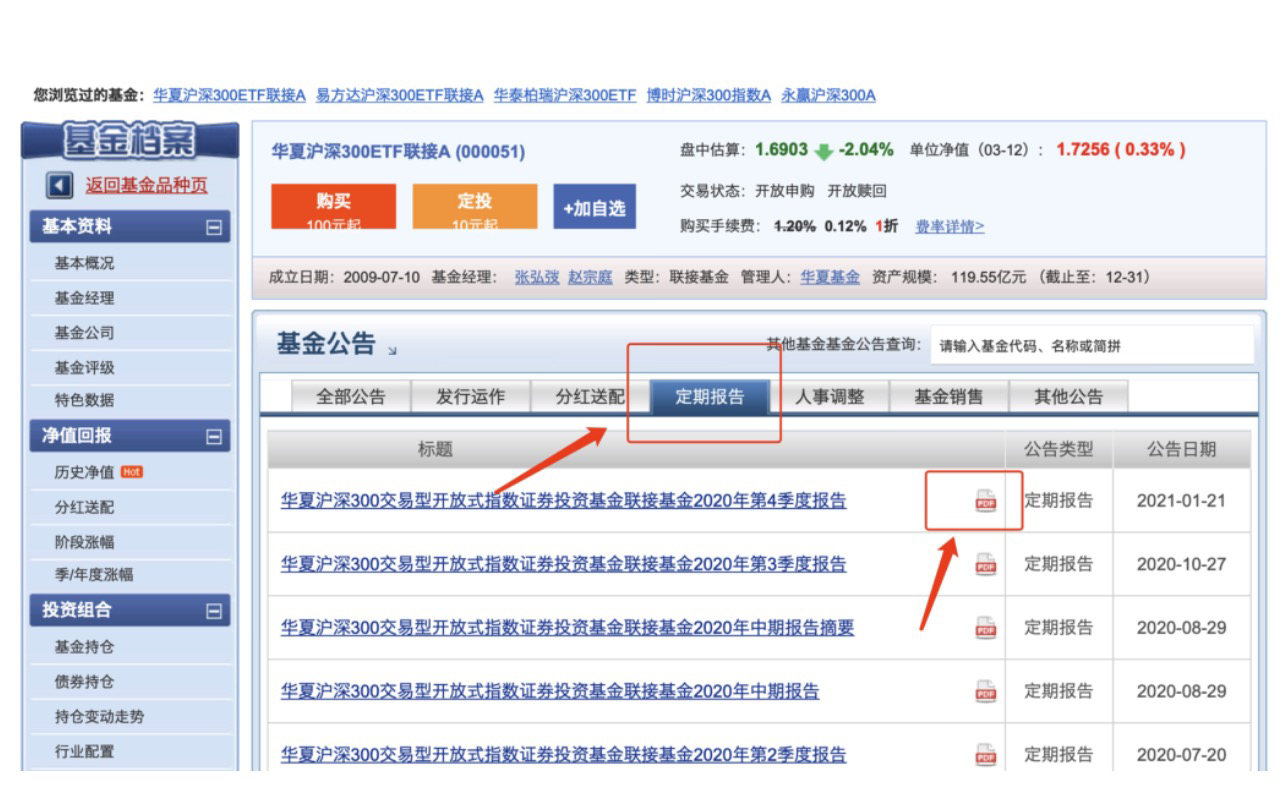Open 特色数据 in the sidebar

tap(84, 401)
